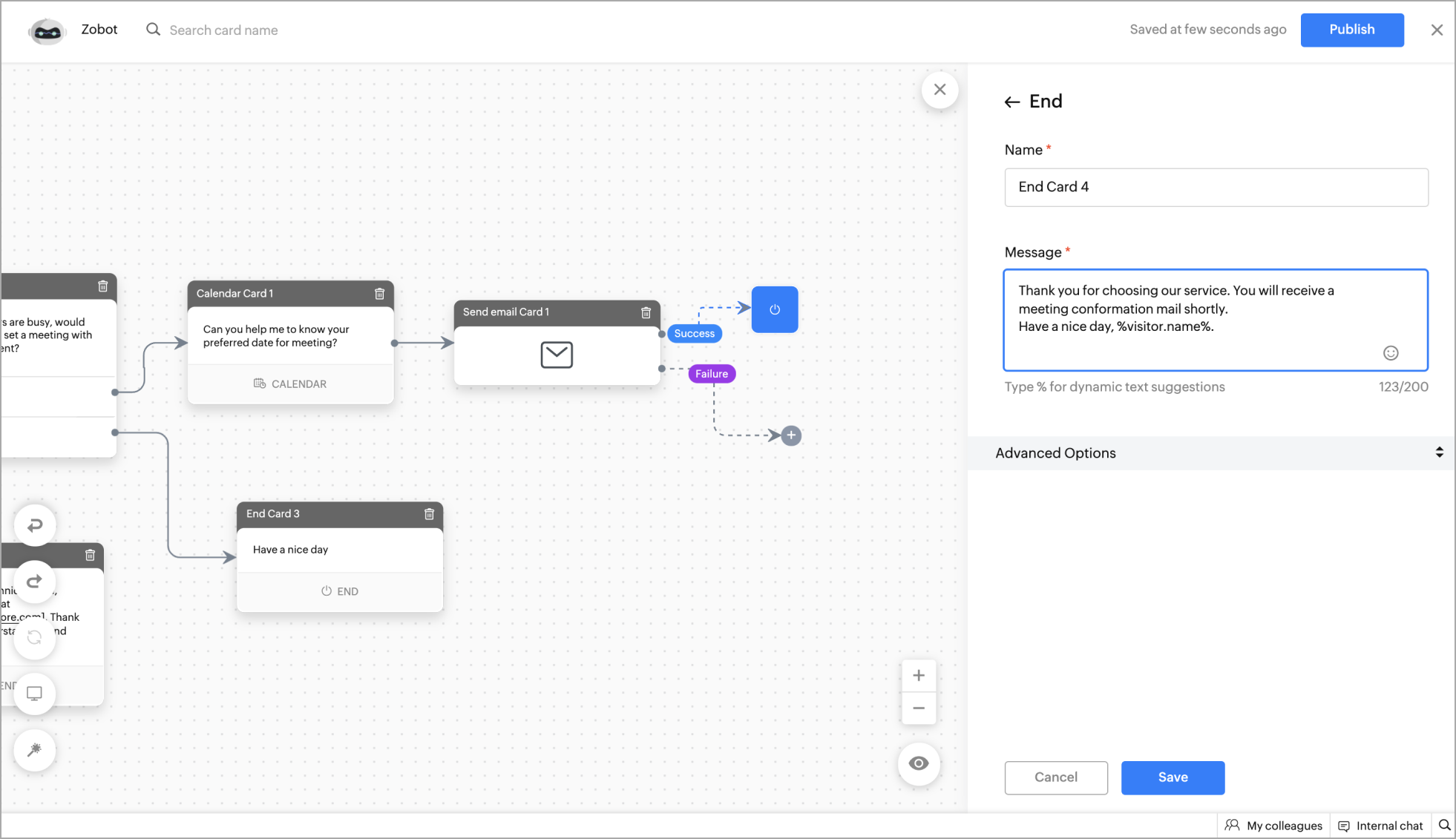This screenshot has width=1456, height=839.
Task: Click the monitor screen button
Action: pos(35,694)
